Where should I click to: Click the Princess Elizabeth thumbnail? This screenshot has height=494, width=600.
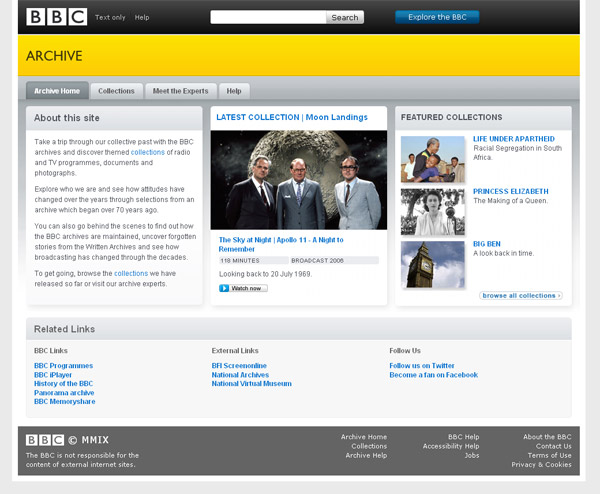[433, 212]
